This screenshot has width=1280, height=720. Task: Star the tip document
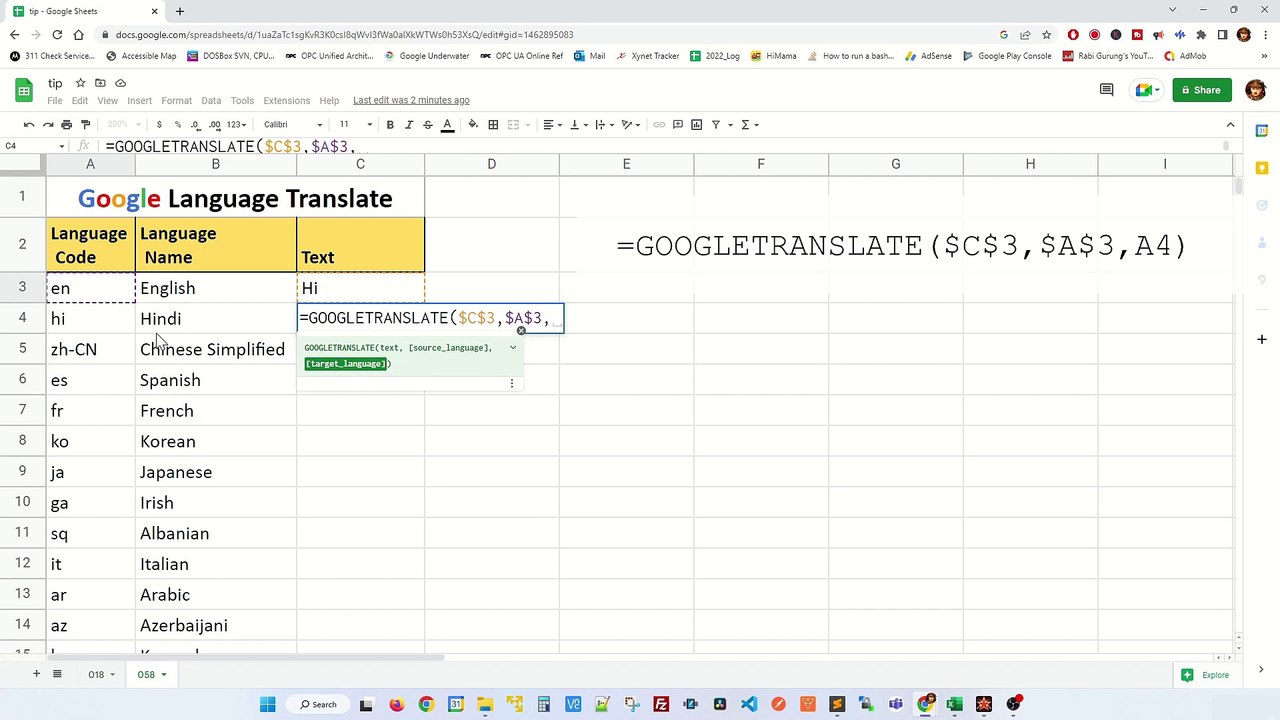[x=80, y=83]
